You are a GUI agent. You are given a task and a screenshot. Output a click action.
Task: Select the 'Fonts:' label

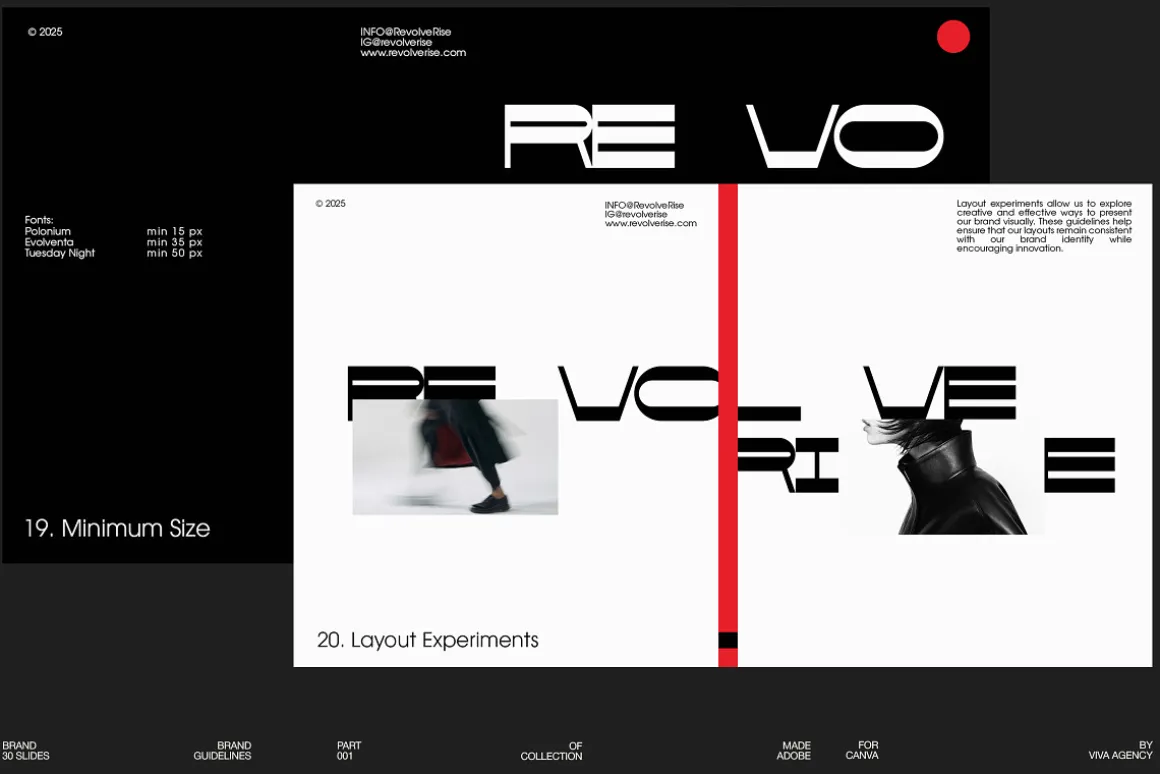[39, 220]
